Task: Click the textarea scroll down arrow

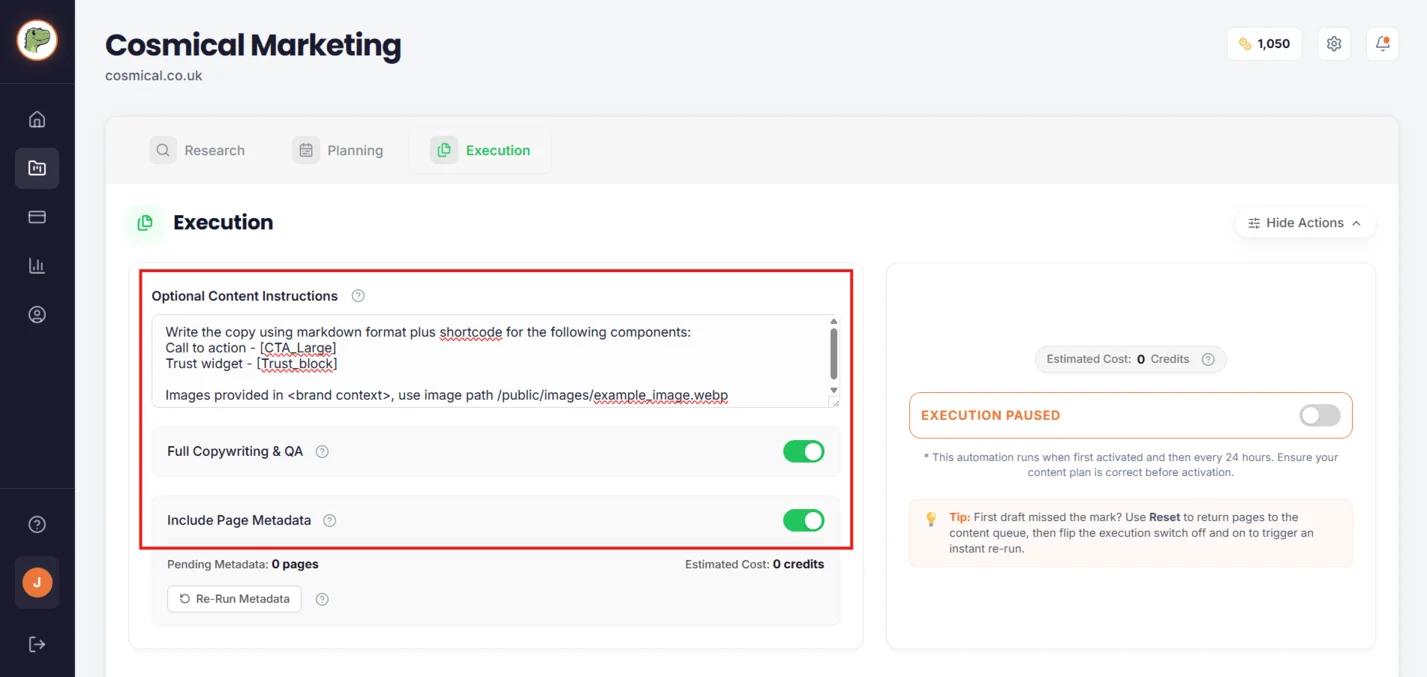Action: click(834, 390)
